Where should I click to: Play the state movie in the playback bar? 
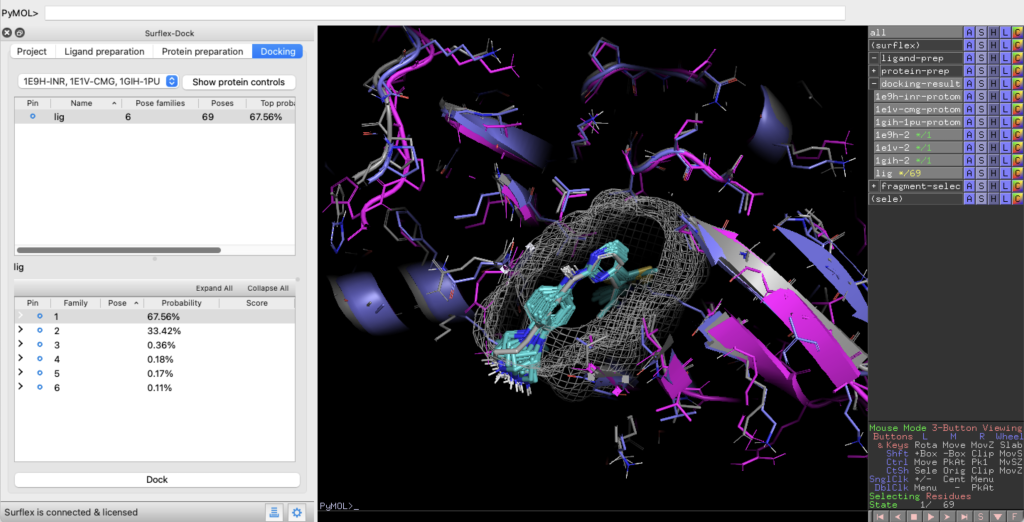pyautogui.click(x=931, y=517)
